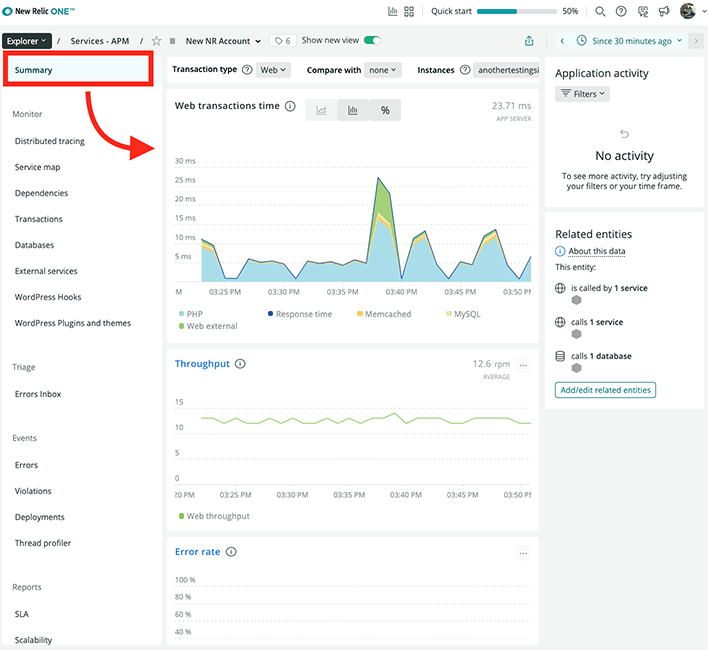Open Distributed tracing in the sidebar
Viewport: 708px width, 650px height.
(x=50, y=141)
